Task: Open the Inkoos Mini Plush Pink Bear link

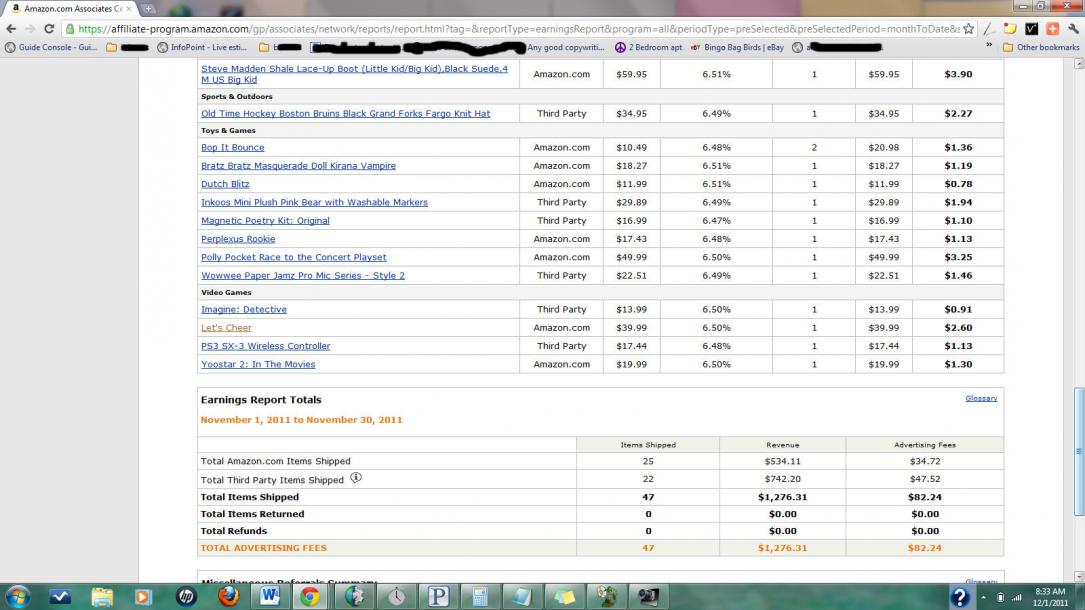Action: (314, 203)
